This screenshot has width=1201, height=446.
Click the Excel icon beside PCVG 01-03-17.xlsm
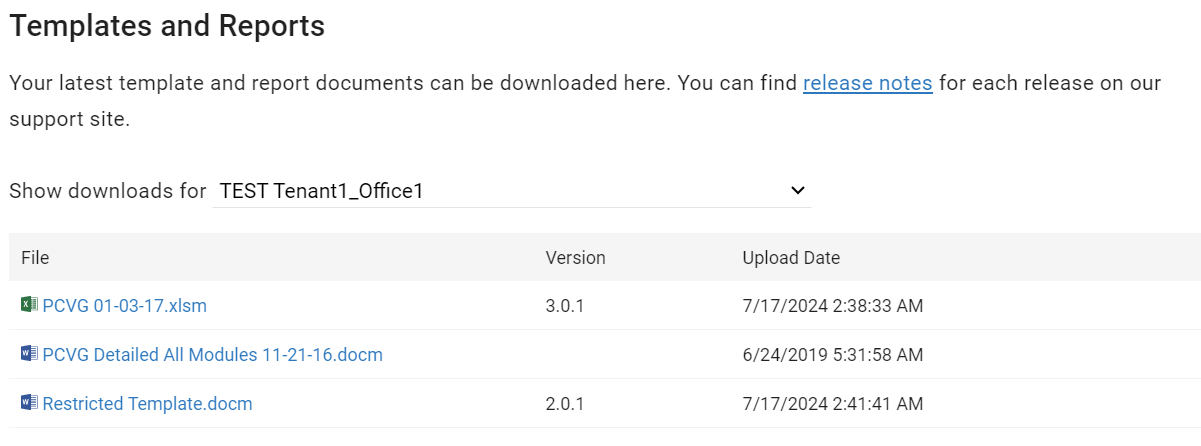(x=29, y=305)
